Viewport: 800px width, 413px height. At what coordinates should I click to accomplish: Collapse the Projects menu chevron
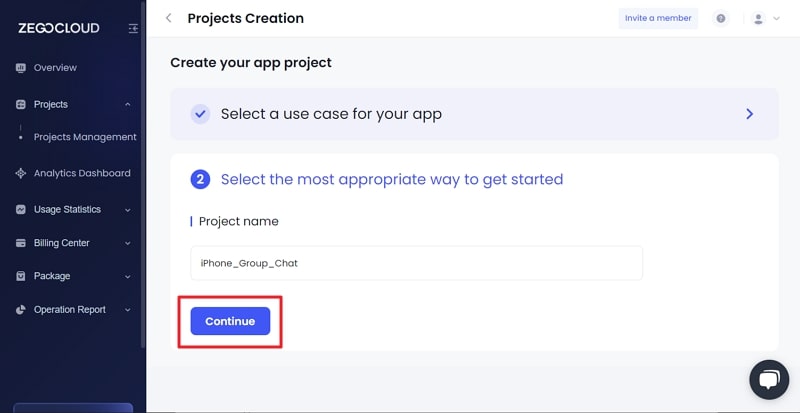[128, 105]
